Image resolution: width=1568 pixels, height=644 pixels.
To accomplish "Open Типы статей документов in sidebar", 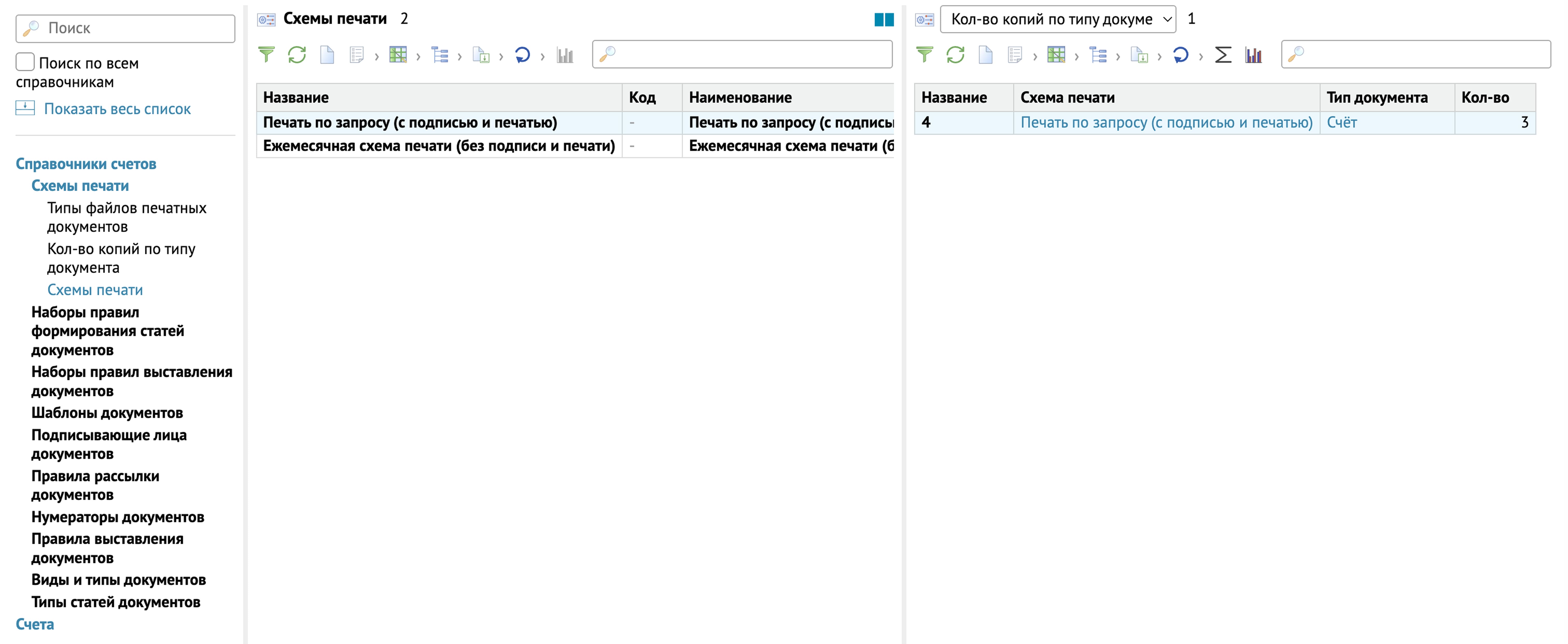I will [x=116, y=602].
